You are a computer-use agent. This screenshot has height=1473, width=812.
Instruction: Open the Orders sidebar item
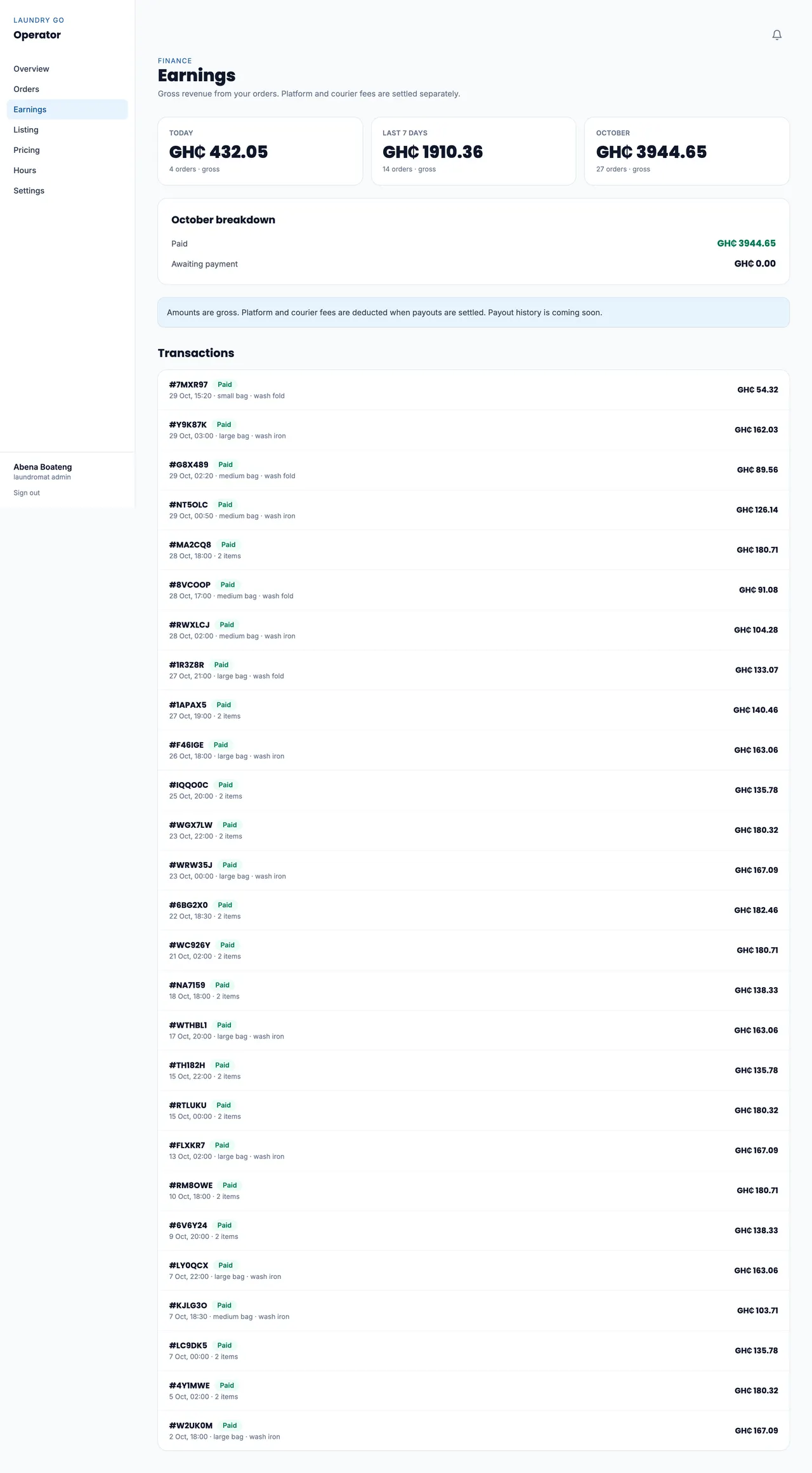coord(67,89)
